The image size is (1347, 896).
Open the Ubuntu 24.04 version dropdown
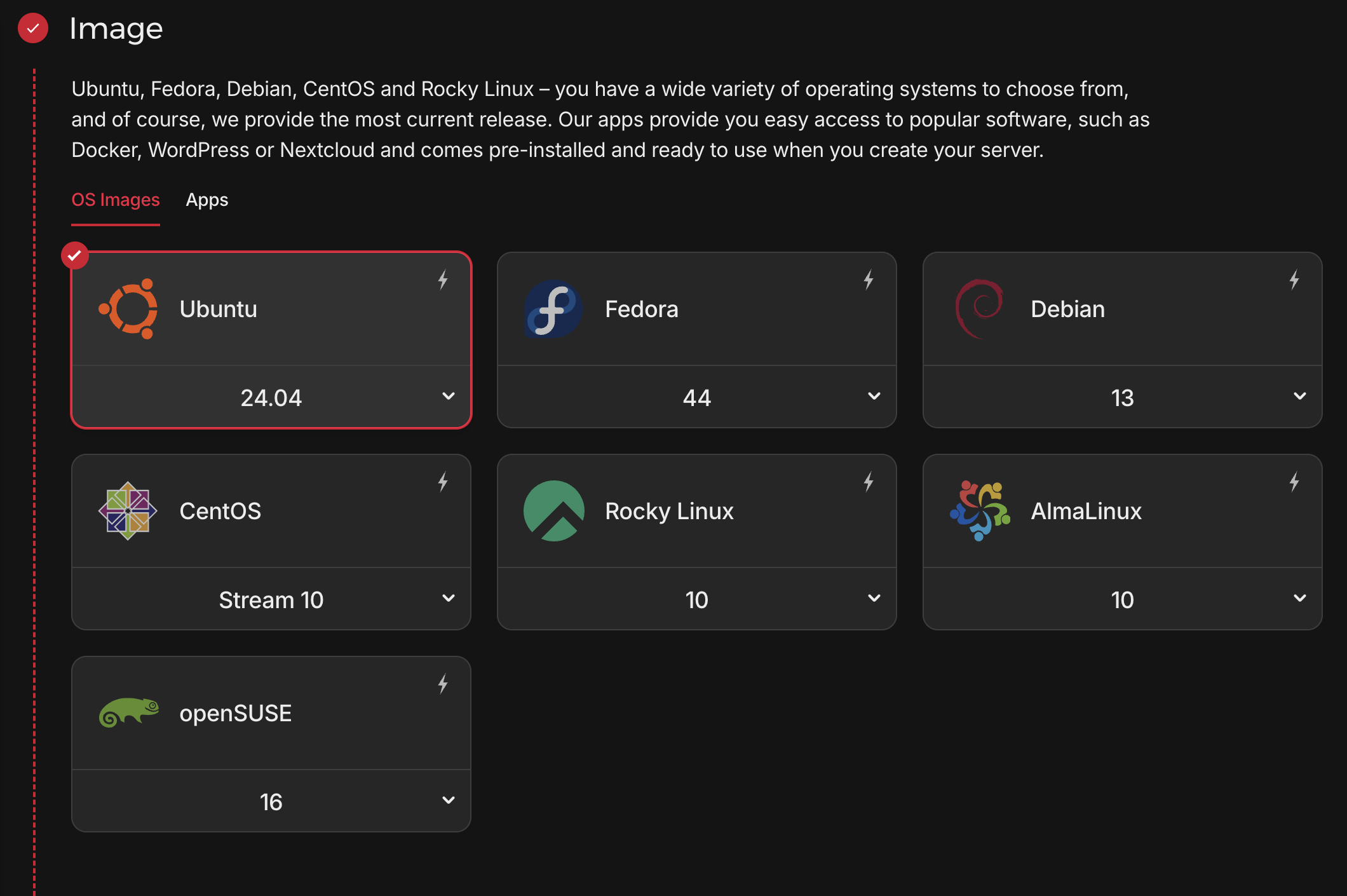[x=271, y=397]
